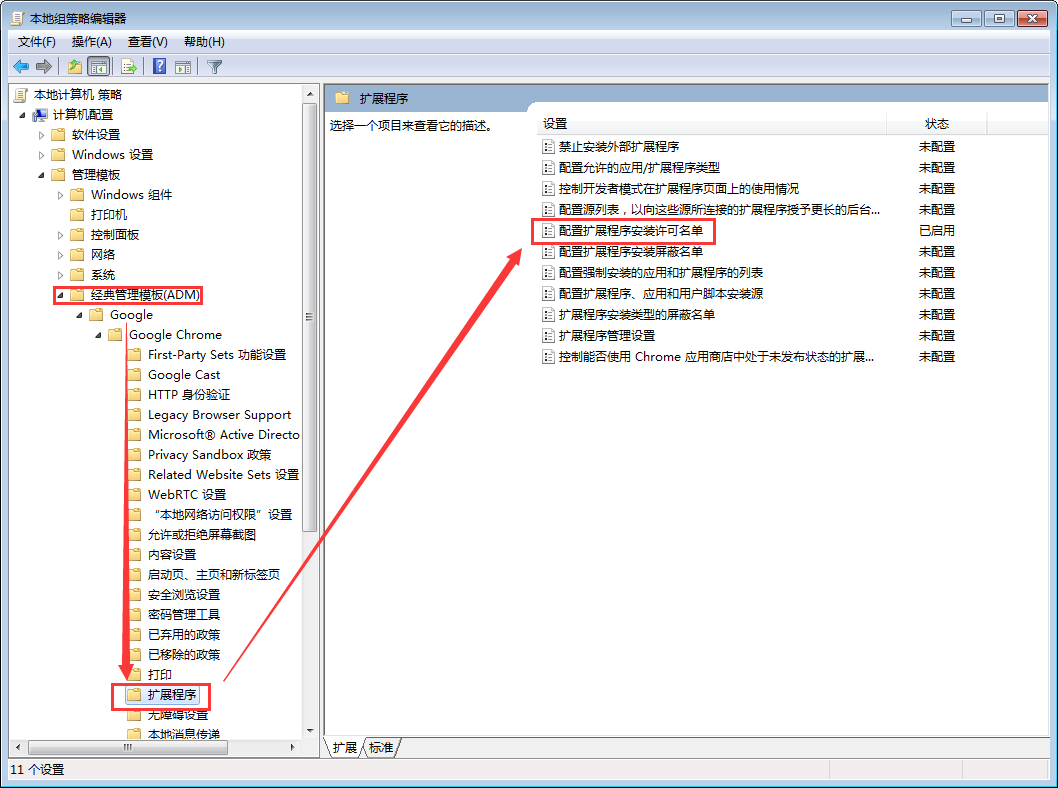The width and height of the screenshot is (1058, 788).
Task: Open help via the question mark icon
Action: pyautogui.click(x=160, y=66)
